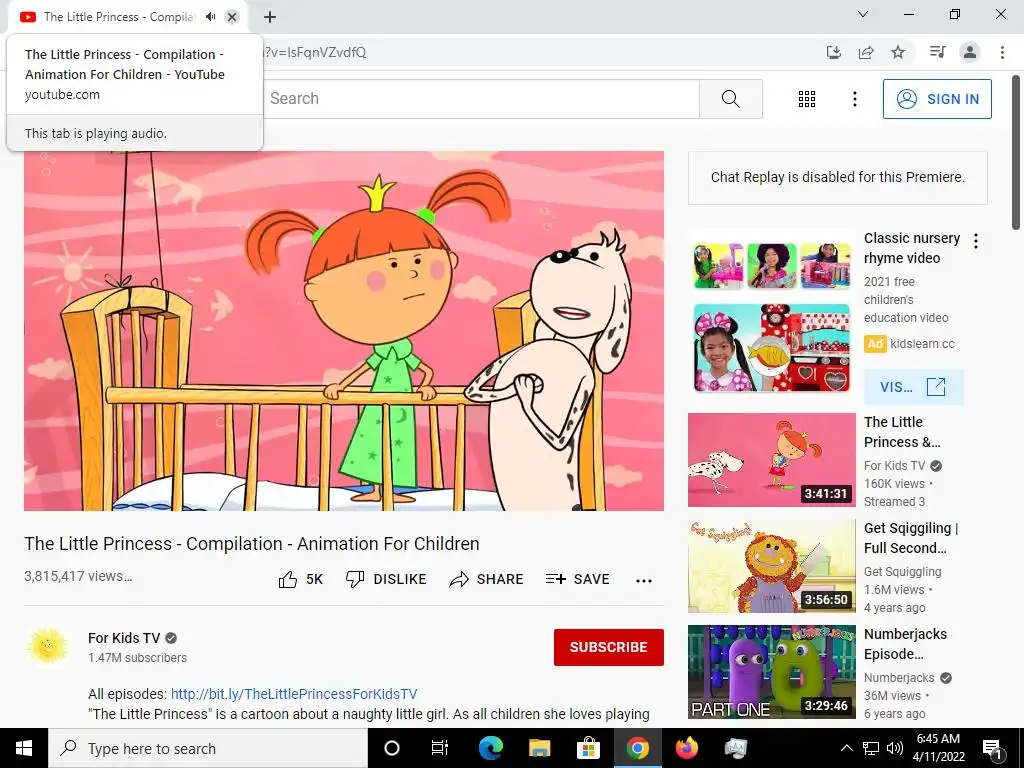The image size is (1024, 768).
Task: Expand Chrome tab search chevron
Action: pos(863,14)
